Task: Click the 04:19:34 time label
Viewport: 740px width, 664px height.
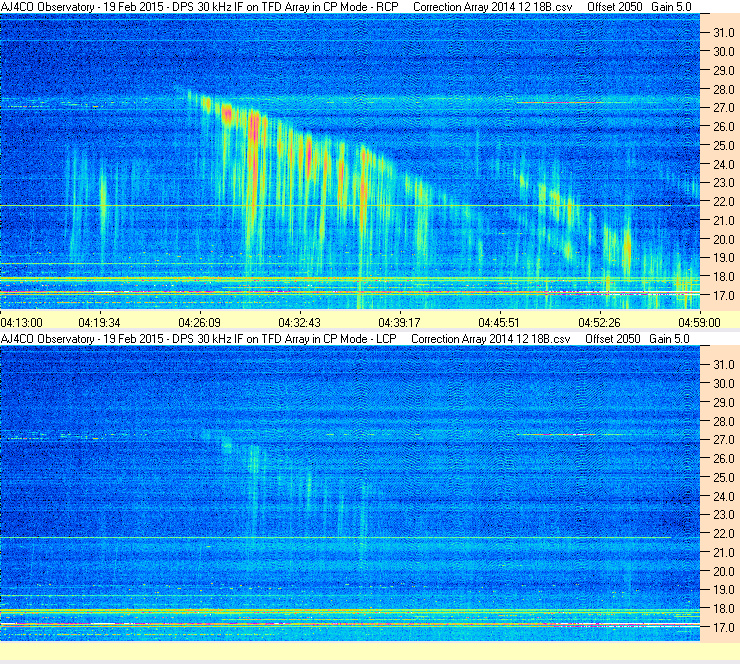Action: tap(99, 323)
